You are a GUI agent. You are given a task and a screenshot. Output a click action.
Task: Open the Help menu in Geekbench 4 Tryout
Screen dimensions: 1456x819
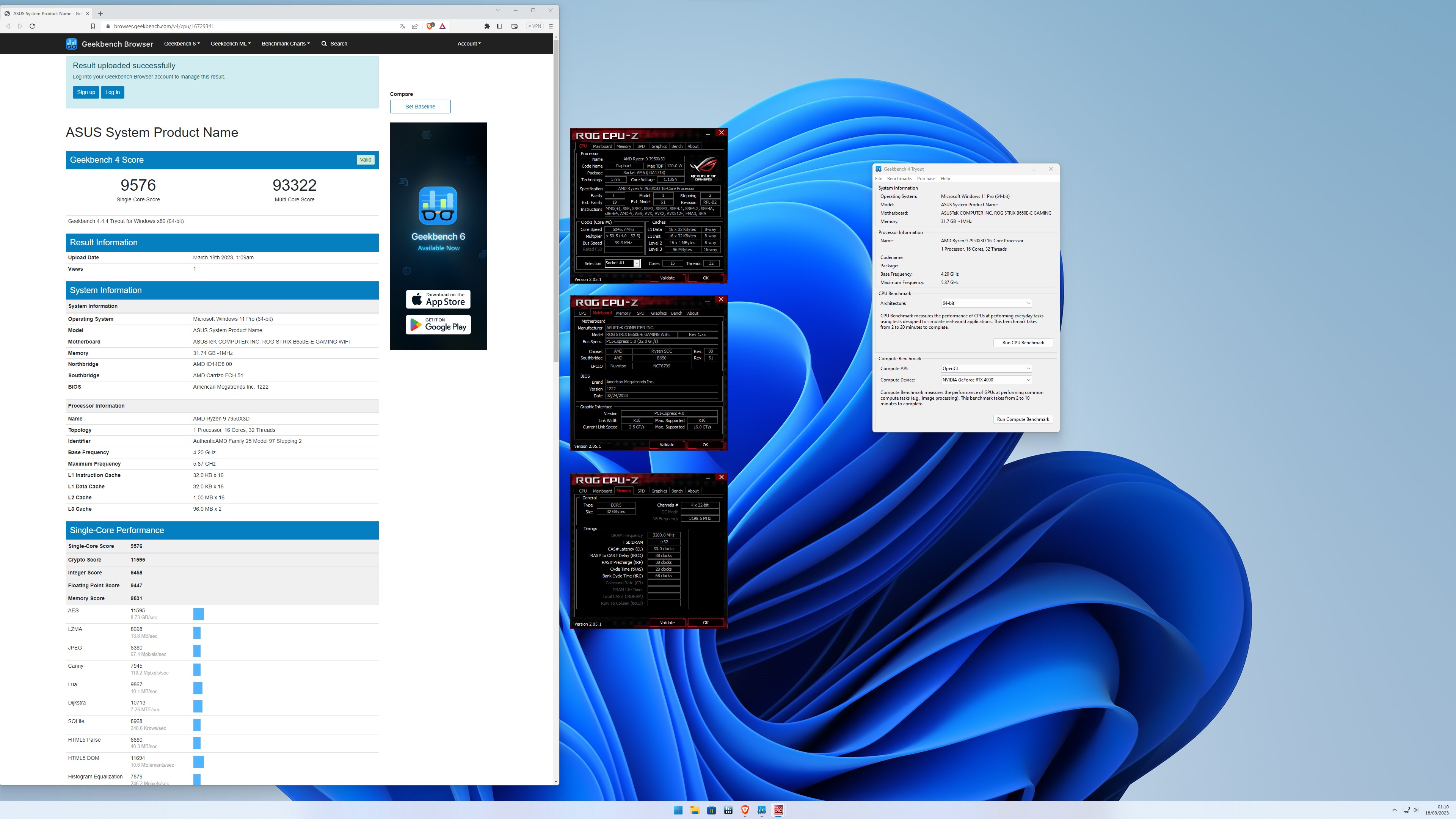pyautogui.click(x=945, y=179)
